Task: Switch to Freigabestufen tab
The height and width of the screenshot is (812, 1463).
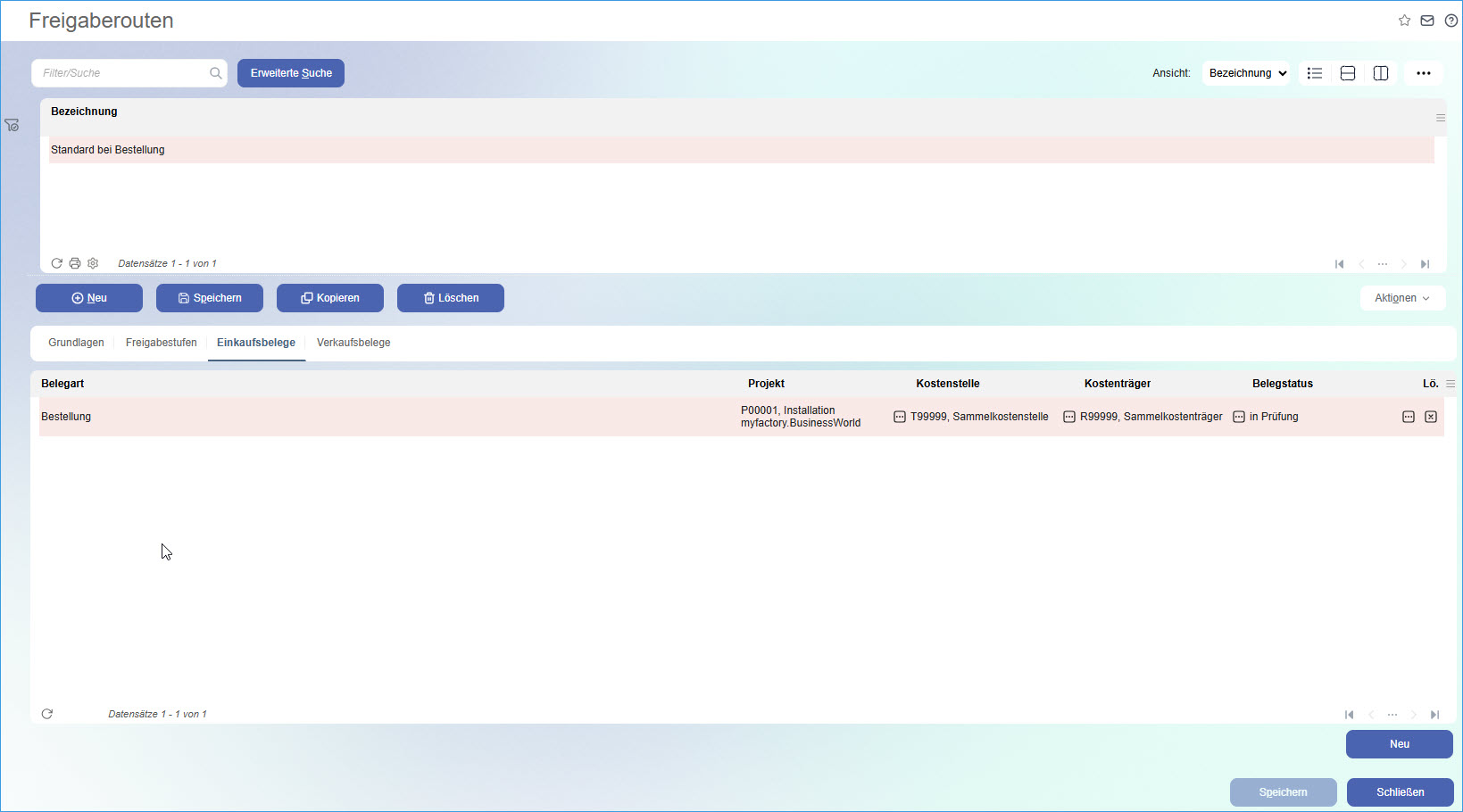Action: [162, 343]
